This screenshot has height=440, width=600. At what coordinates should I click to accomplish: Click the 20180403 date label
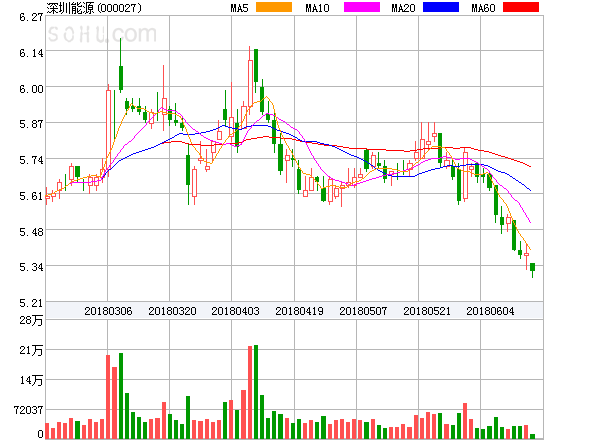coord(235,311)
